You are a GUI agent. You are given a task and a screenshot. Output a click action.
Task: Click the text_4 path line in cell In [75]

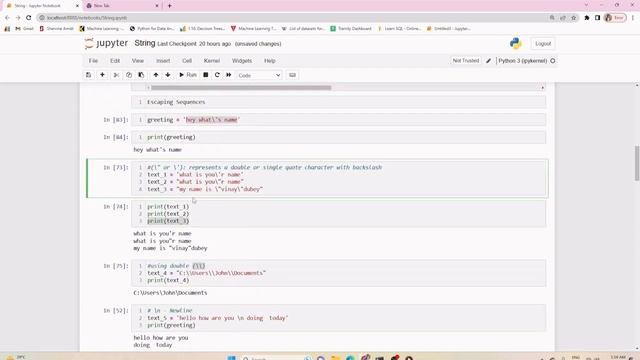[x=207, y=273]
